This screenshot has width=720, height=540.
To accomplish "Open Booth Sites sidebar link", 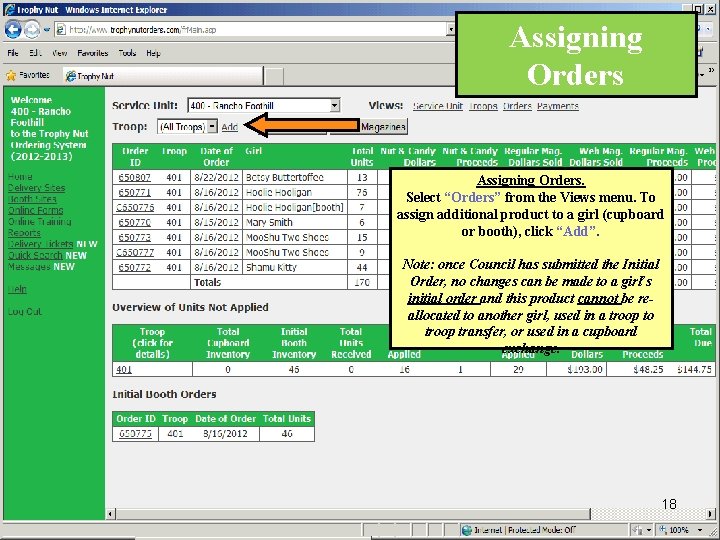I will pyautogui.click(x=32, y=199).
